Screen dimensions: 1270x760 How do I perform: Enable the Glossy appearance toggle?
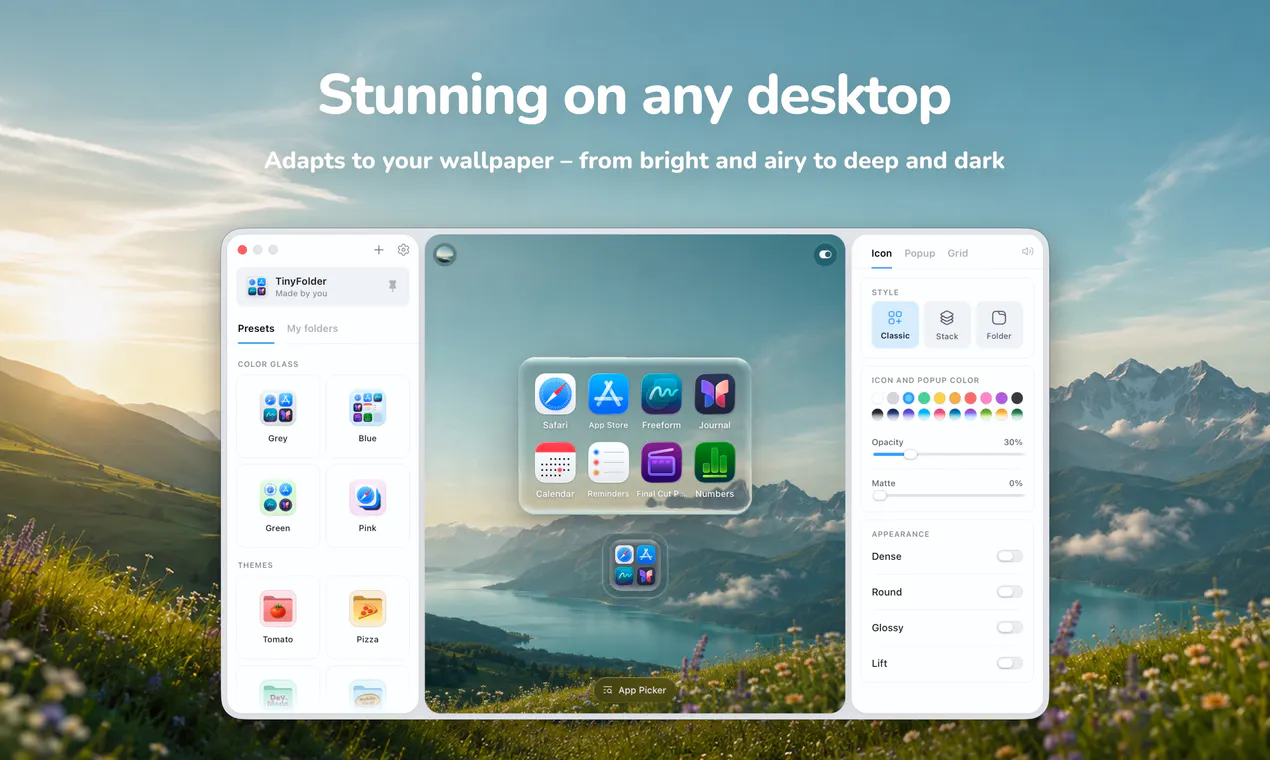point(1010,628)
